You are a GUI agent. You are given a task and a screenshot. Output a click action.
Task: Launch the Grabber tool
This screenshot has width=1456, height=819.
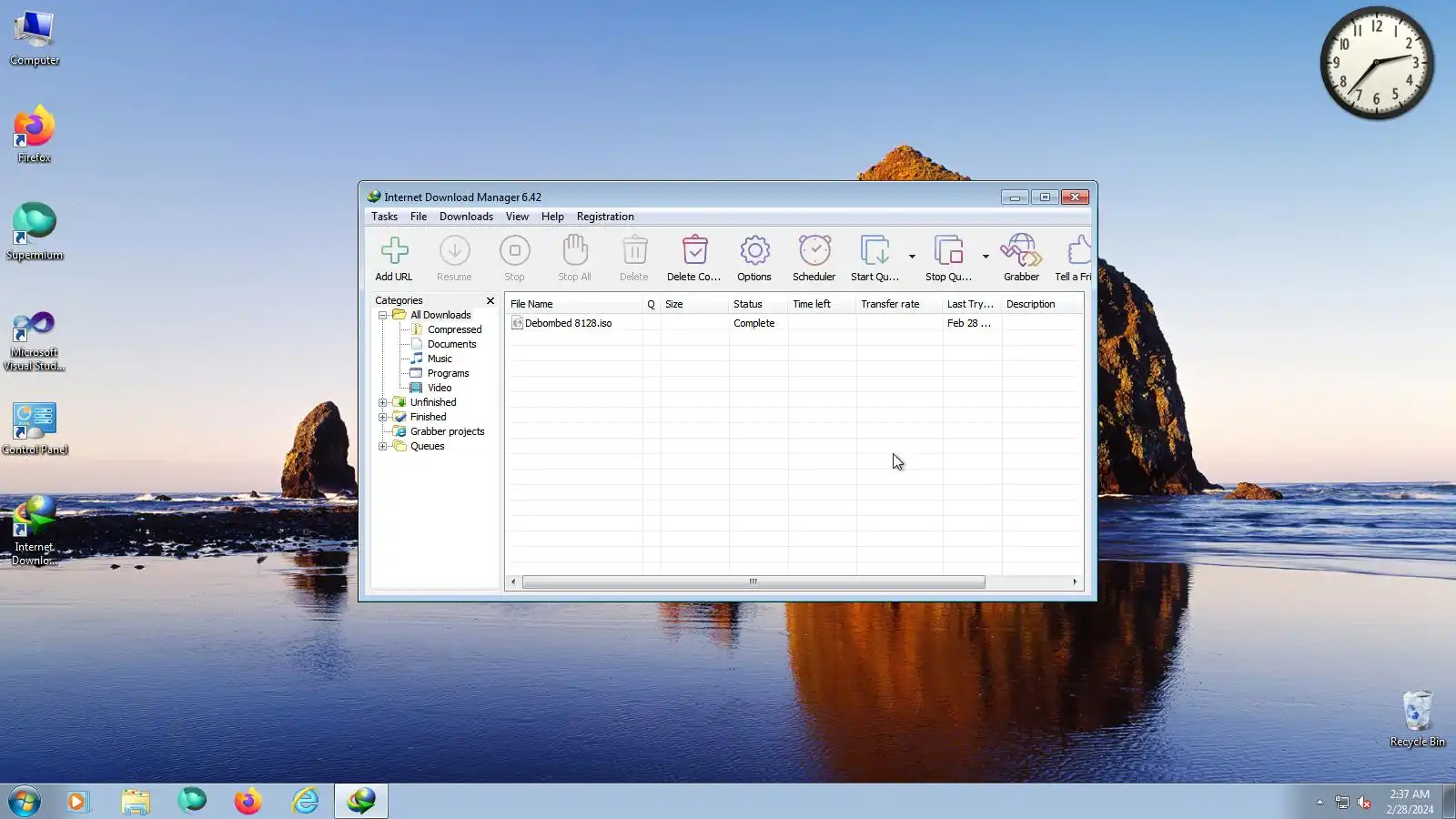(x=1021, y=258)
